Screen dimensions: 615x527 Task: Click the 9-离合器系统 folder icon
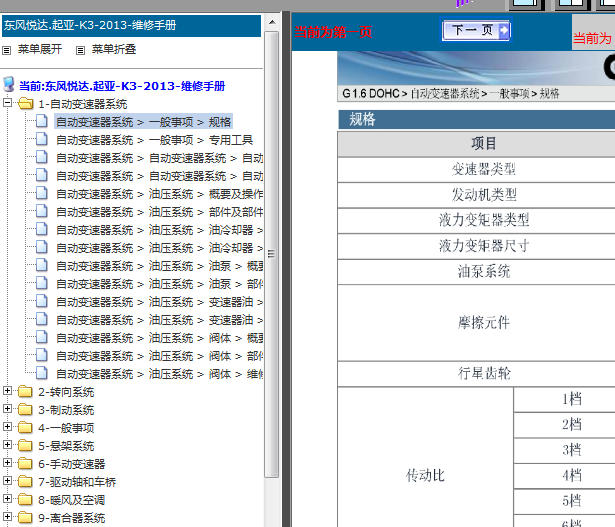pos(25,518)
